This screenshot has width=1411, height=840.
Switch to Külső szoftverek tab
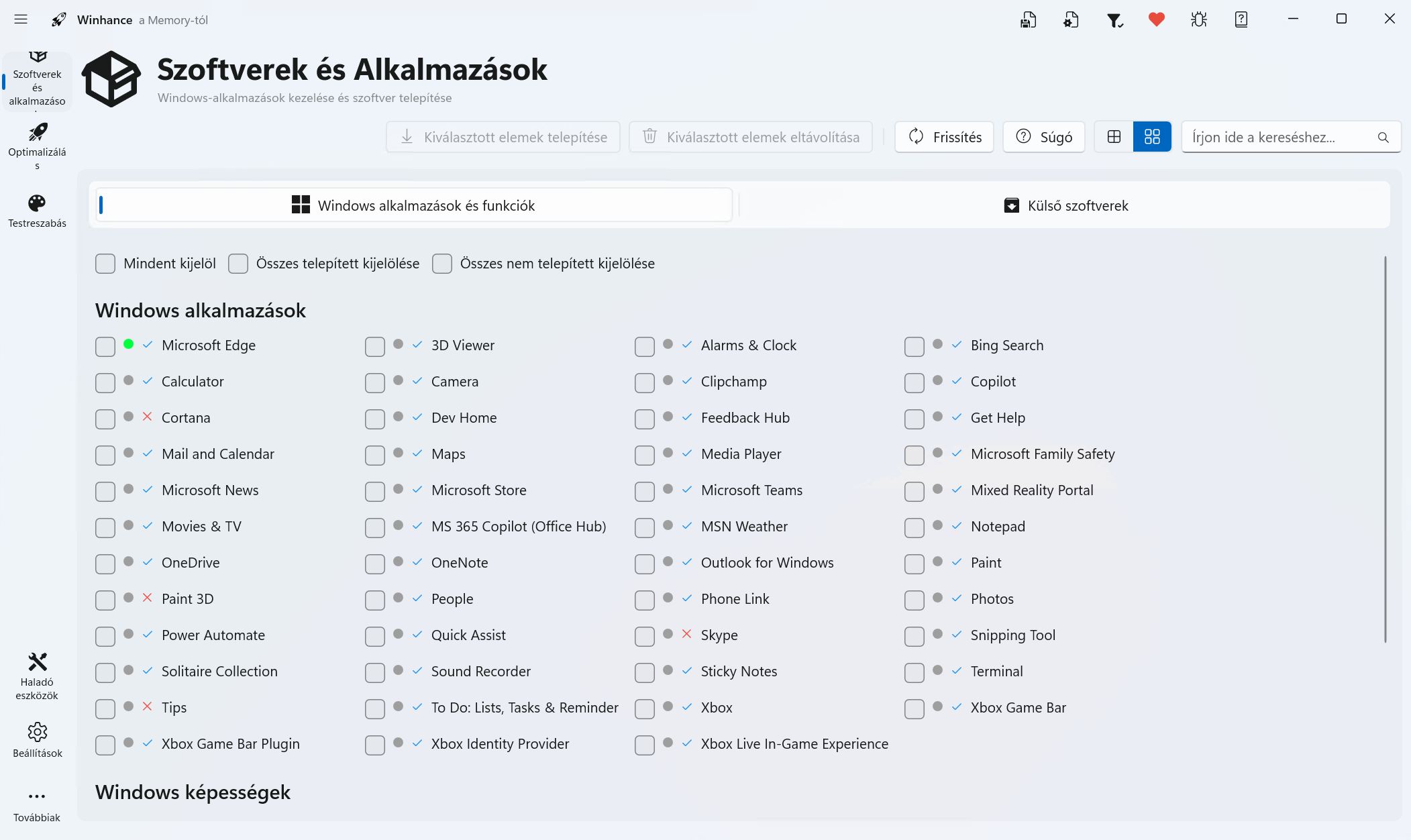(1065, 205)
